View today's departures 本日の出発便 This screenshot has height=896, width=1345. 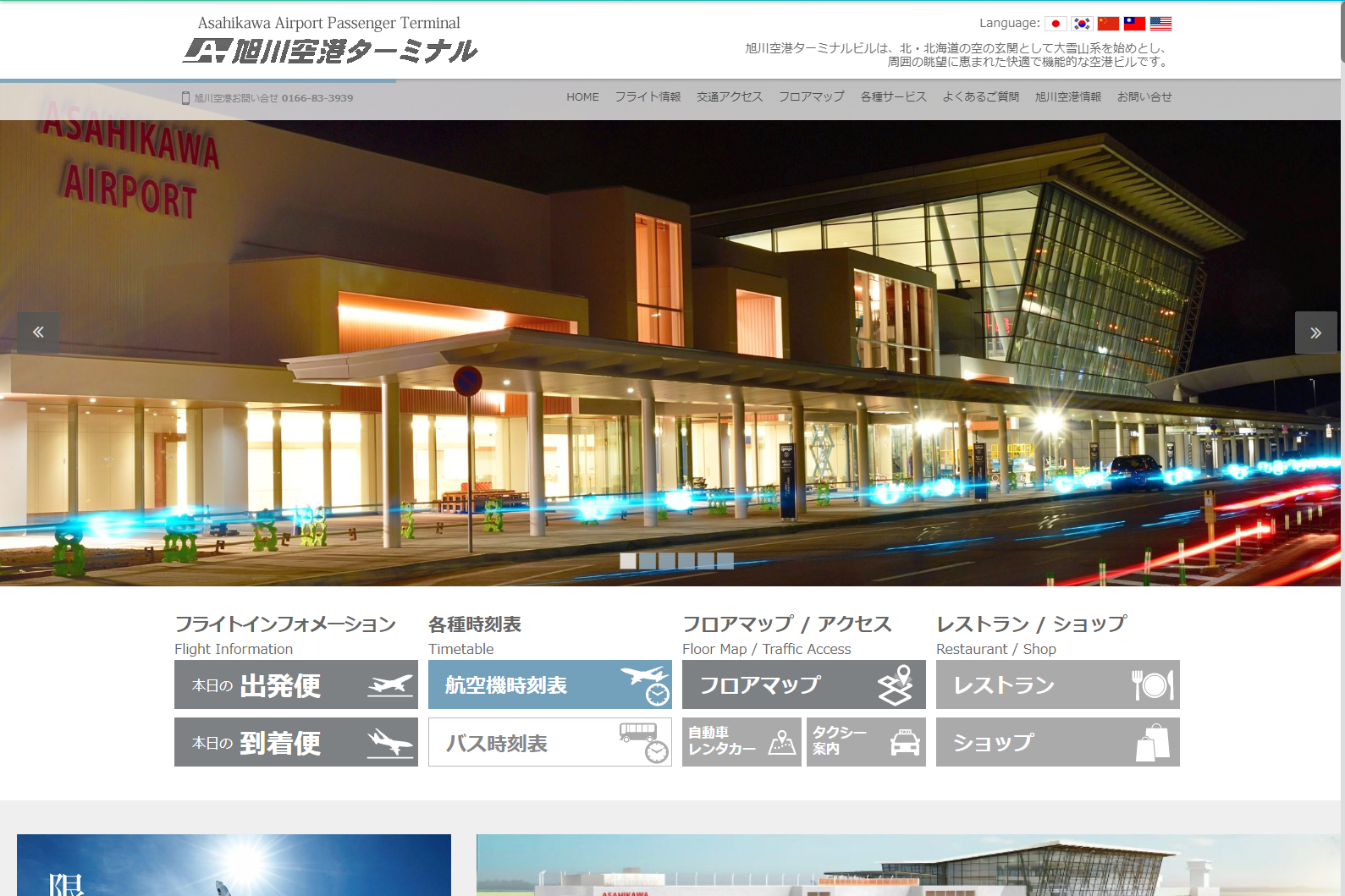[296, 684]
